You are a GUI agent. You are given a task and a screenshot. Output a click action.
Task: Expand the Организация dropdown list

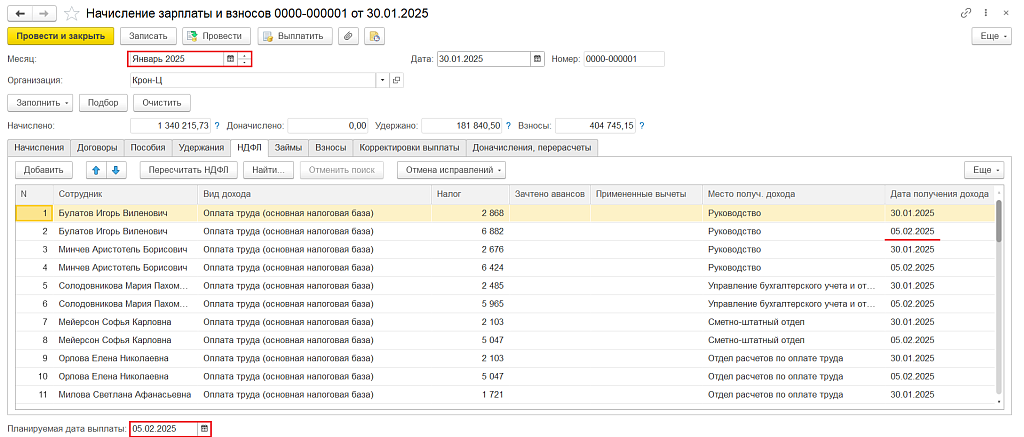click(x=382, y=80)
